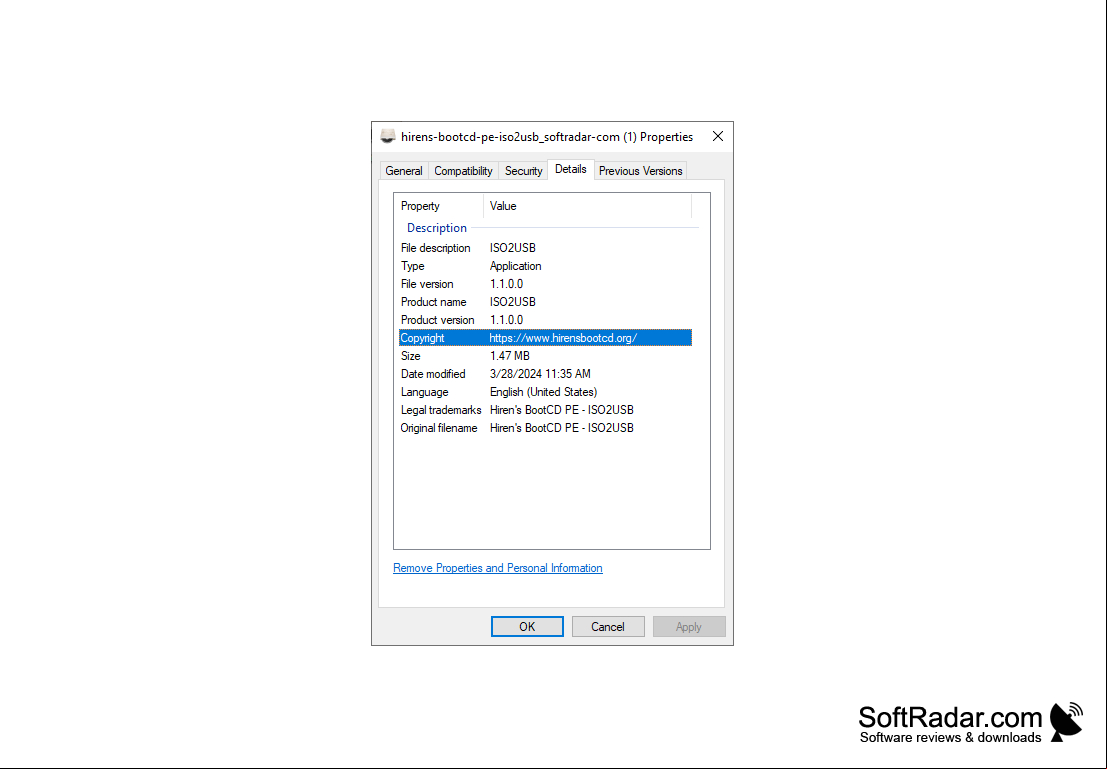
Task: Select the Product name label
Action: 433,302
